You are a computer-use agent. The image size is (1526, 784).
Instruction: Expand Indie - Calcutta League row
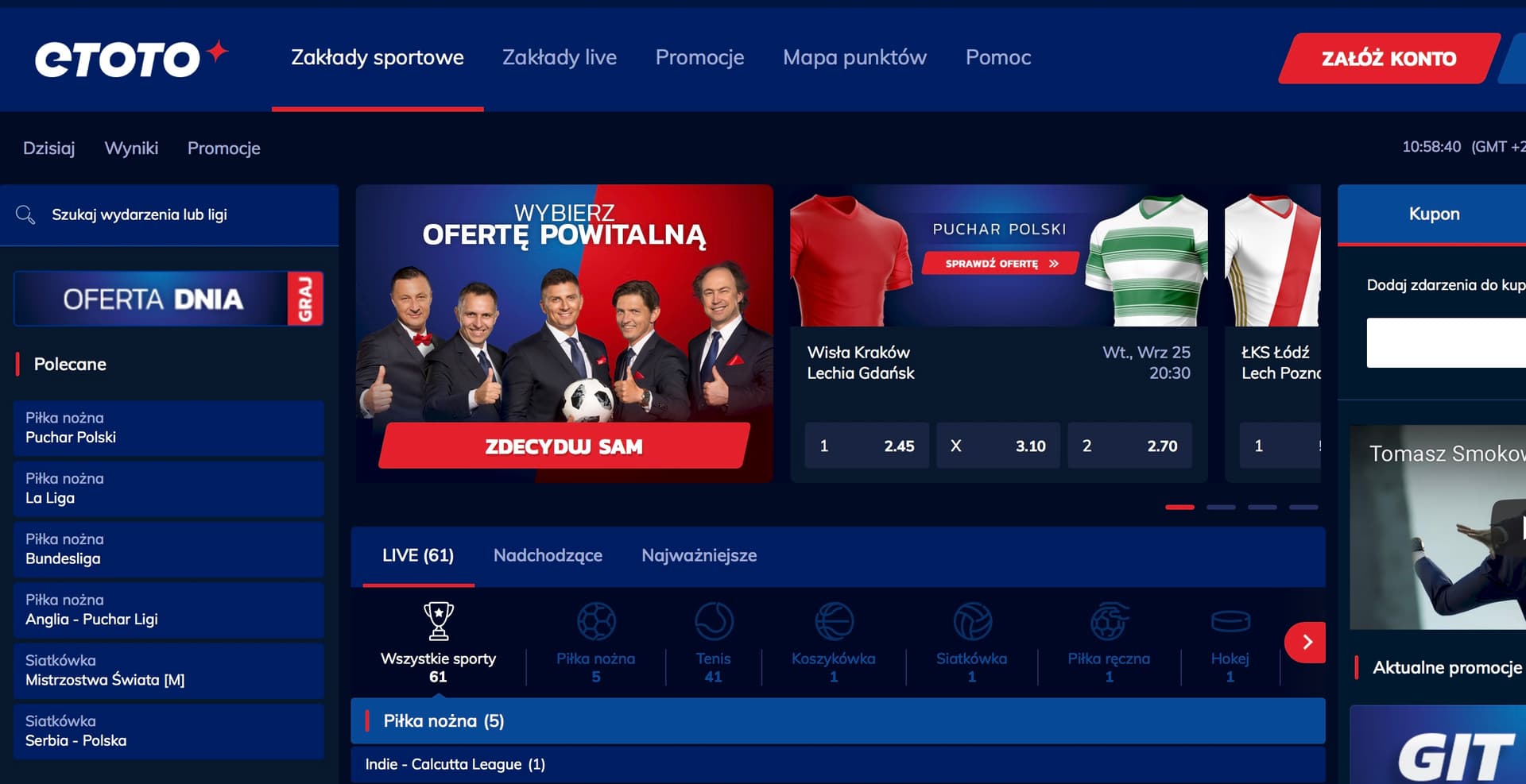tap(838, 764)
